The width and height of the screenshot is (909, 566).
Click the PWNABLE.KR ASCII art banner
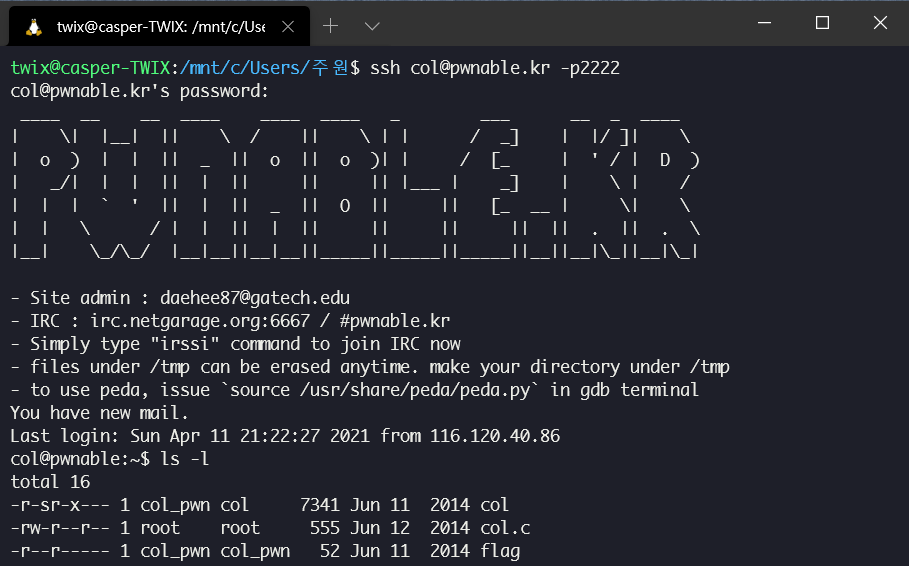(355, 186)
